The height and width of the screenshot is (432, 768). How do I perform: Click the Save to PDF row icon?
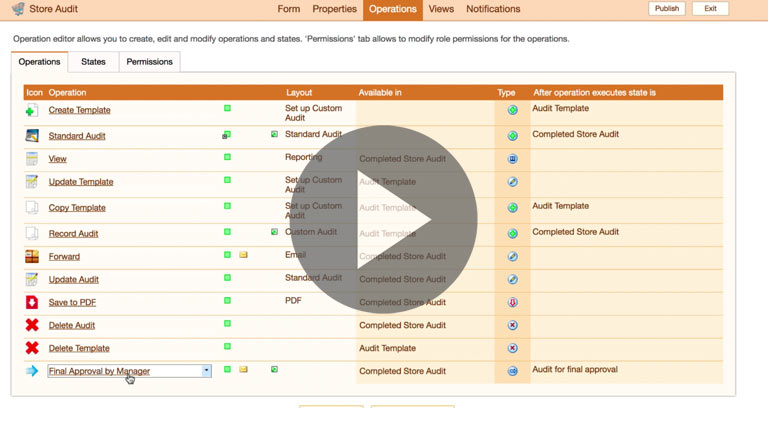coord(32,302)
